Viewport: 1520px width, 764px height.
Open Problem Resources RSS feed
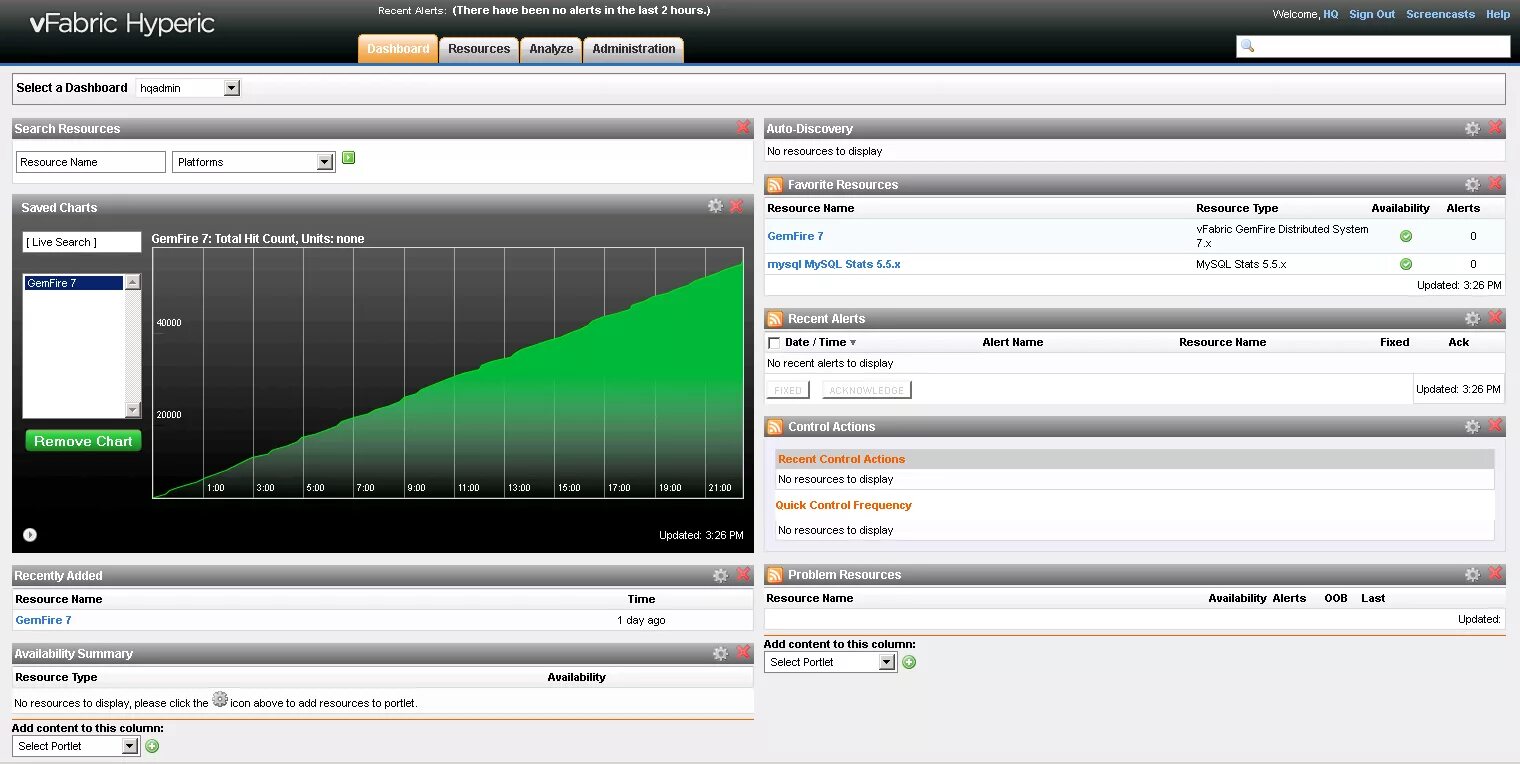tap(774, 575)
